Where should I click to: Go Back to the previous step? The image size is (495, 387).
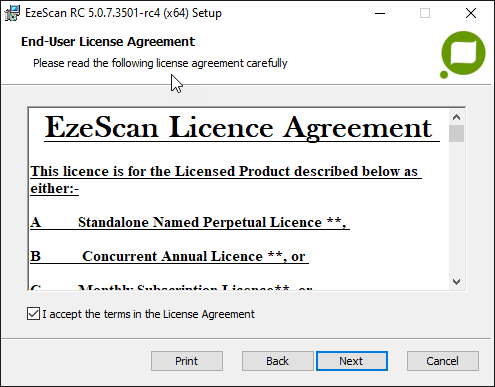(x=278, y=361)
